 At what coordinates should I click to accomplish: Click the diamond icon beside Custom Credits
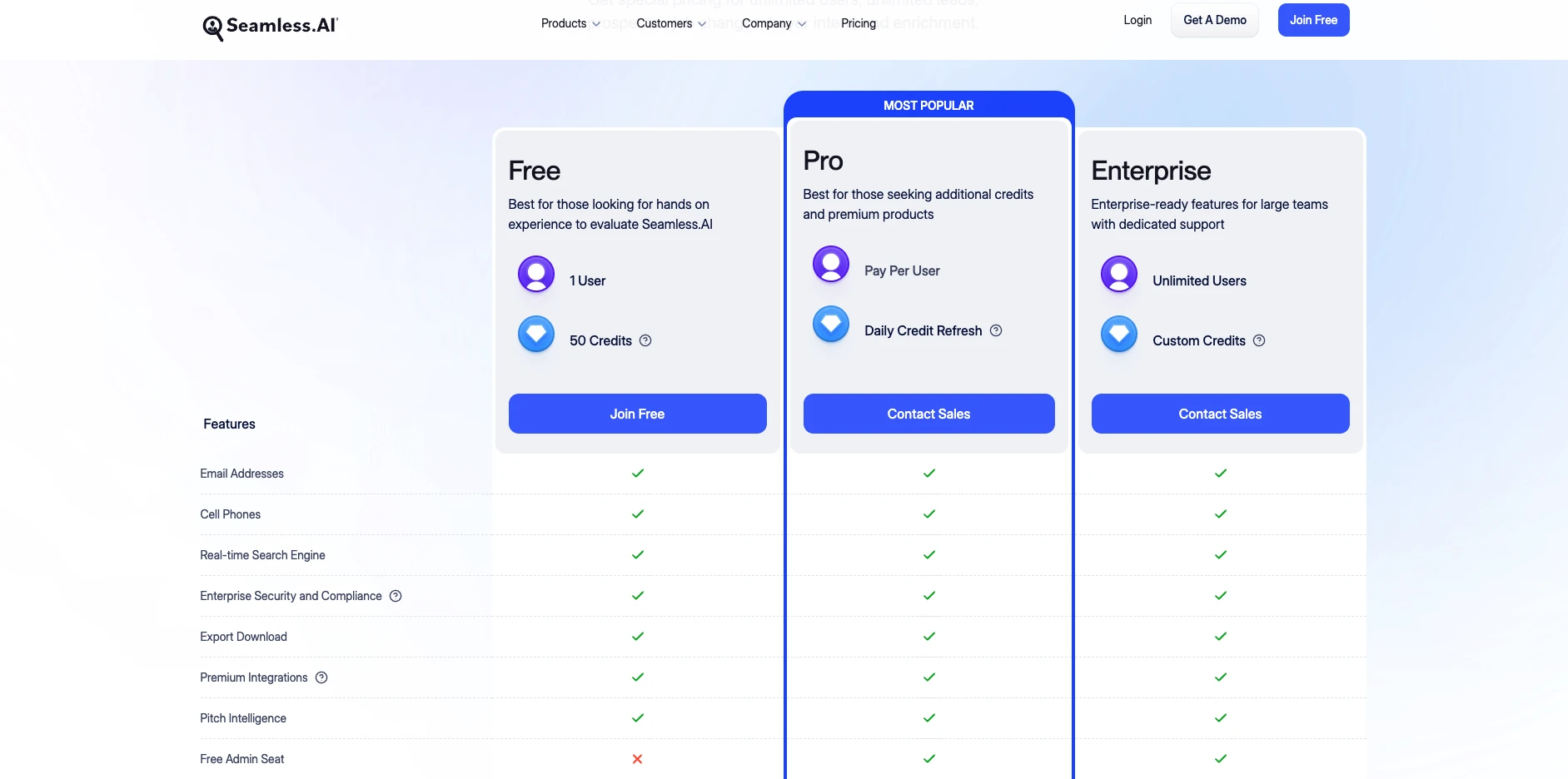pyautogui.click(x=1119, y=334)
